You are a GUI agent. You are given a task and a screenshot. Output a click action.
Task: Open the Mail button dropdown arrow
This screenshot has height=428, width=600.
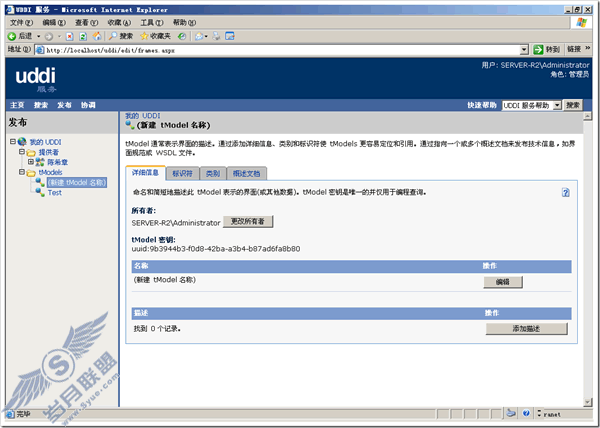click(206, 36)
